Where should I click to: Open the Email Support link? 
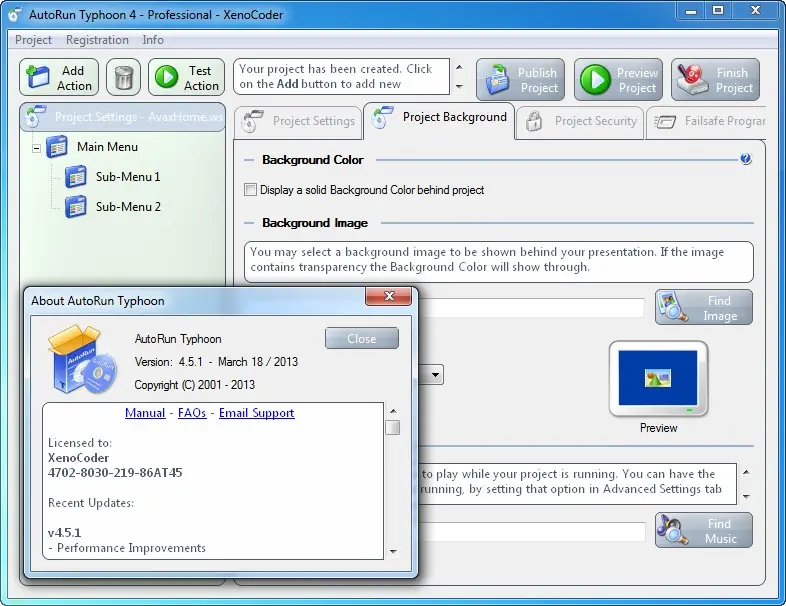pyautogui.click(x=257, y=413)
